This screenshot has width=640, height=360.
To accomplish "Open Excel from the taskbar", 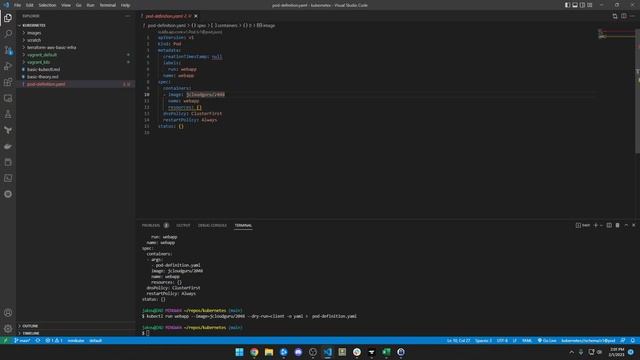I will [x=386, y=352].
